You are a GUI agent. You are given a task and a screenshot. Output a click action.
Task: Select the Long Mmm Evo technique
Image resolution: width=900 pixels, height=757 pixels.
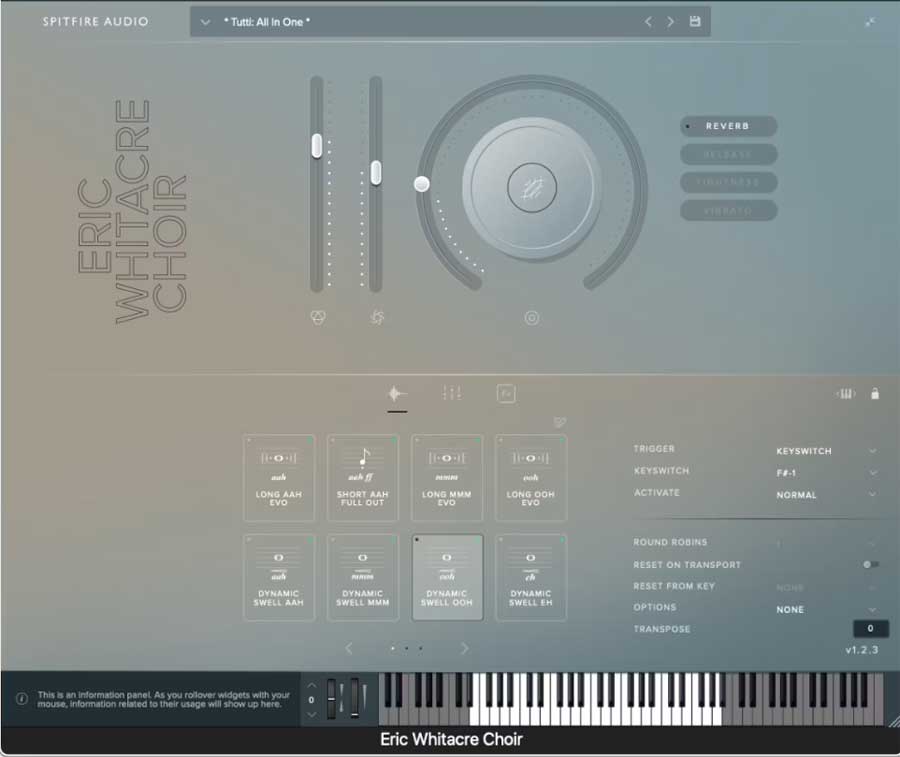(447, 478)
